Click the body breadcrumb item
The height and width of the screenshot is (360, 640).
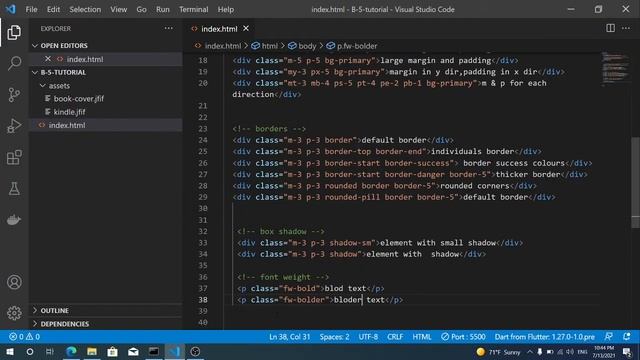coord(302,46)
